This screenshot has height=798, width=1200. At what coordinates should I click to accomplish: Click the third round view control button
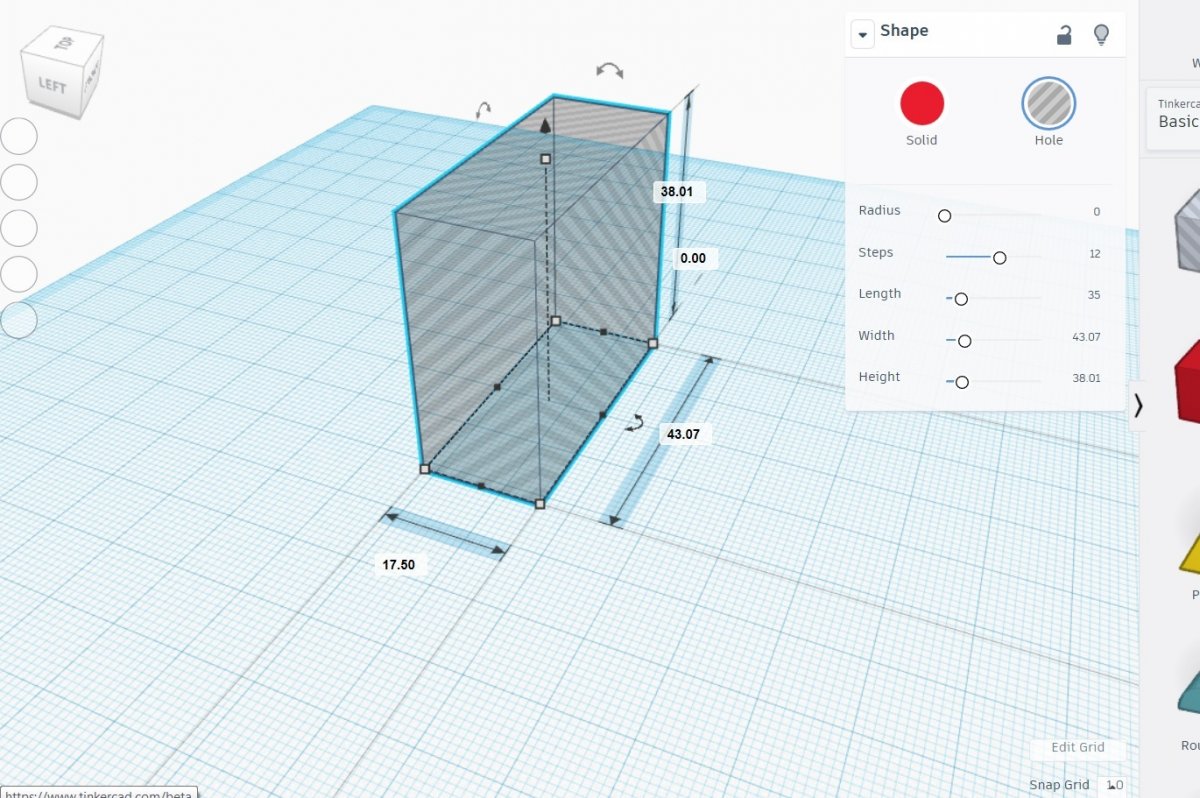click(x=19, y=228)
